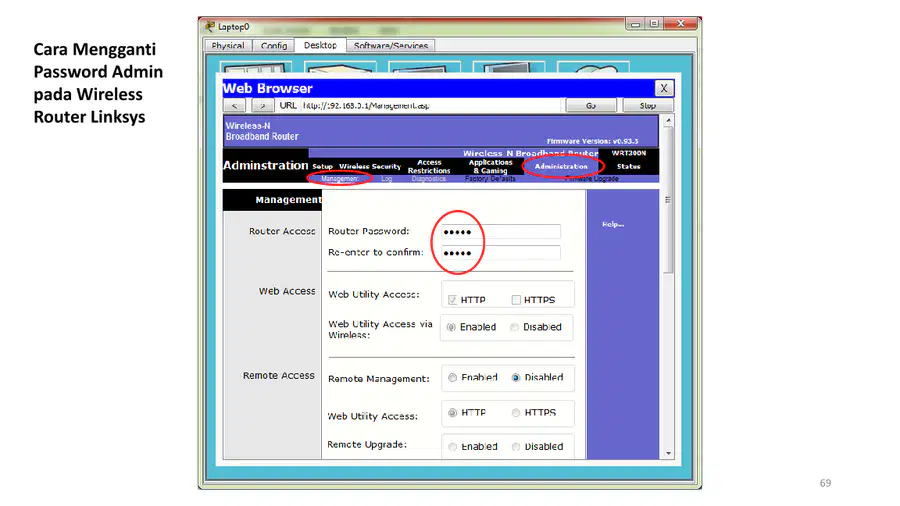Select the Administration menu
This screenshot has height=506, width=900.
[561, 166]
